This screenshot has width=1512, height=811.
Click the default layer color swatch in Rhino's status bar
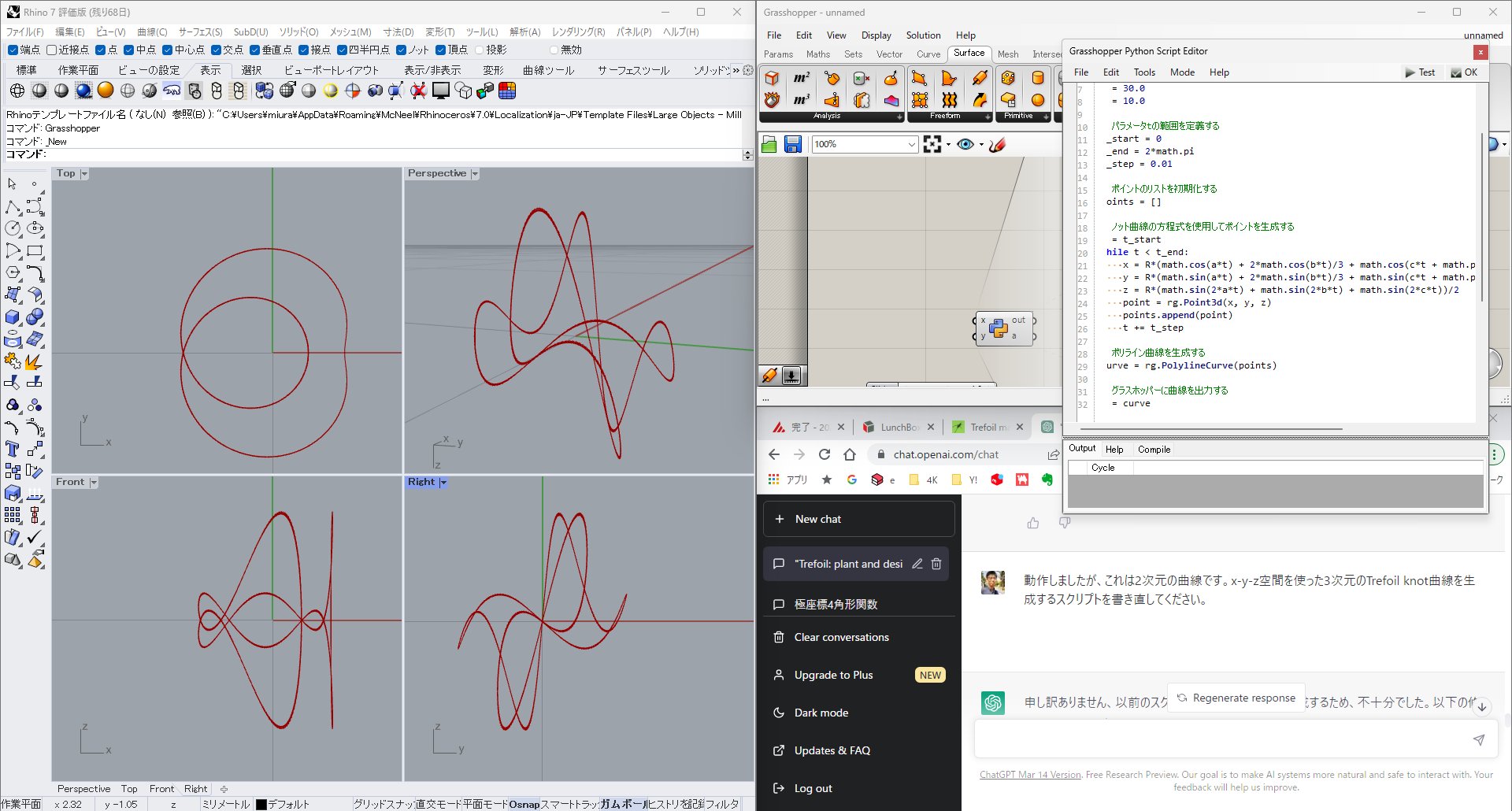(x=261, y=804)
